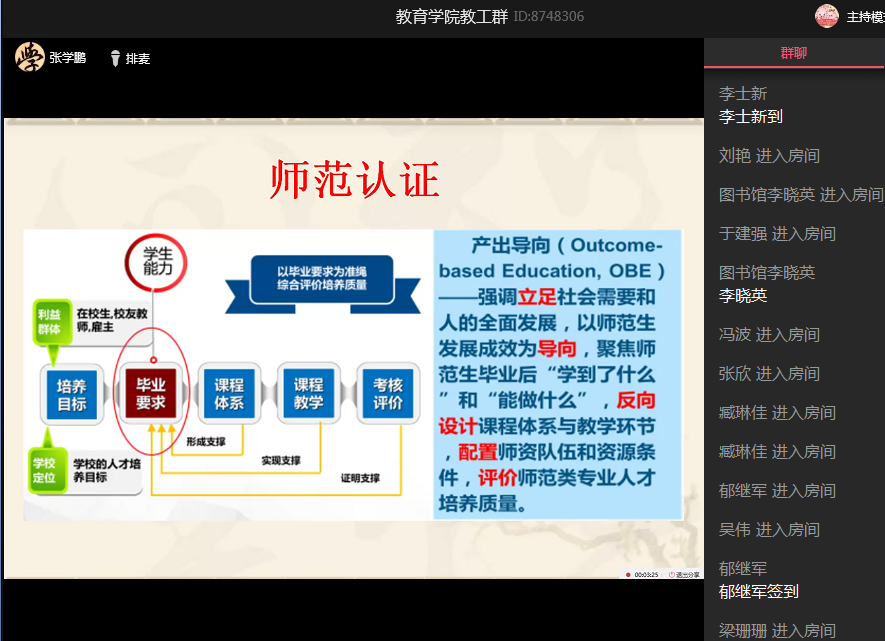The width and height of the screenshot is (885, 641).
Task: Click the 退出分享 exit sharing button
Action: (x=686, y=574)
